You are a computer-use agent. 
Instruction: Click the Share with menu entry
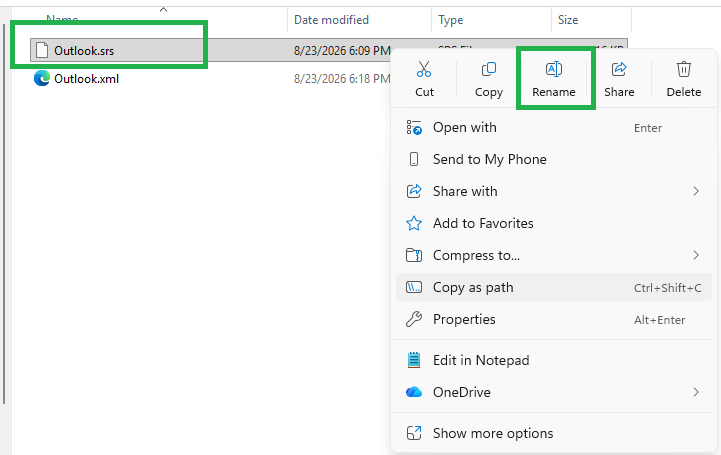click(554, 191)
